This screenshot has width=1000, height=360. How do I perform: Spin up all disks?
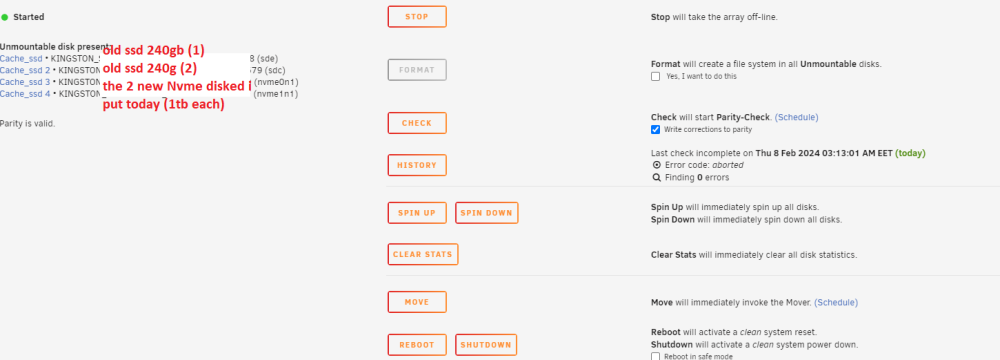click(x=417, y=213)
